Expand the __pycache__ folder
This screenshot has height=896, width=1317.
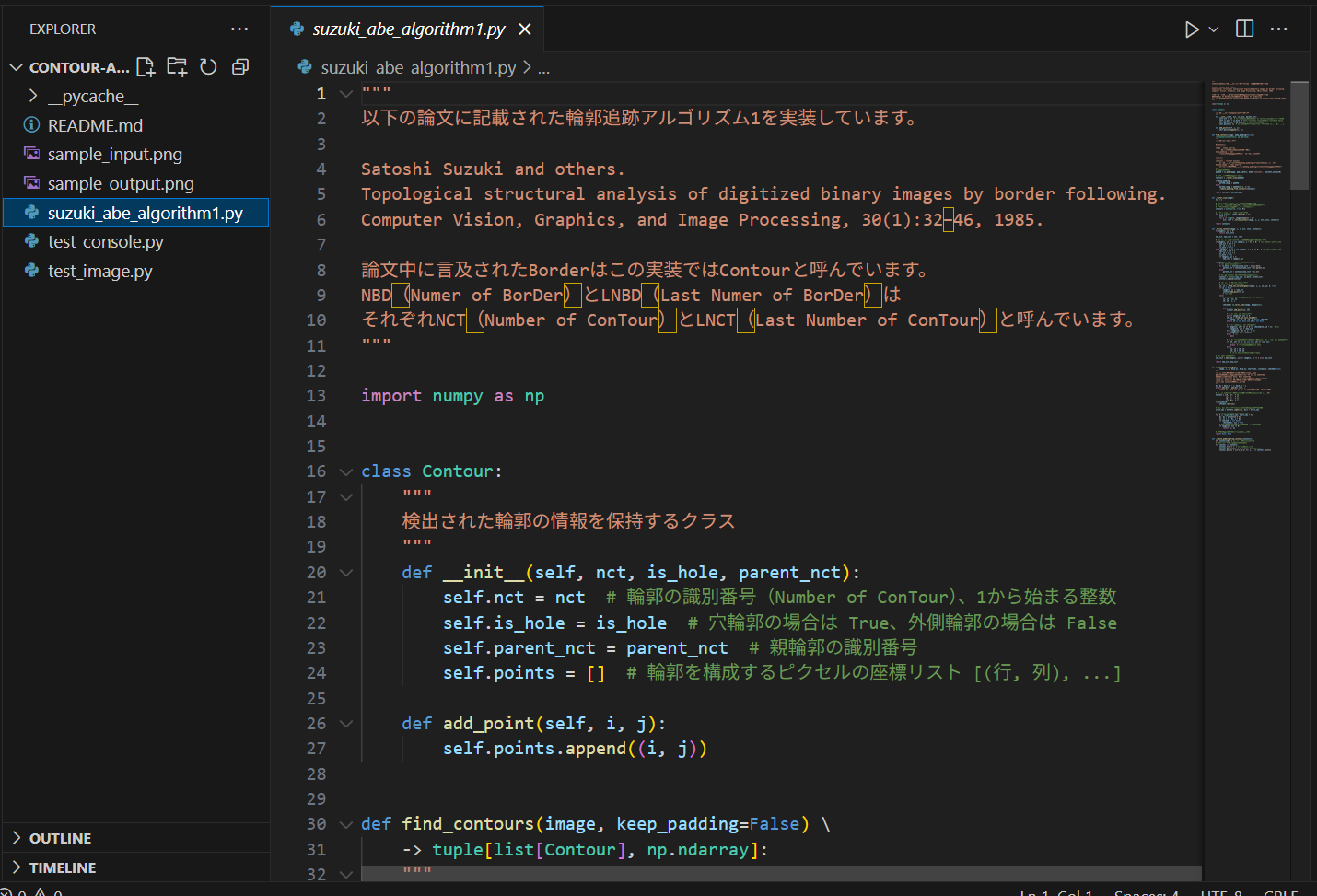click(x=33, y=95)
